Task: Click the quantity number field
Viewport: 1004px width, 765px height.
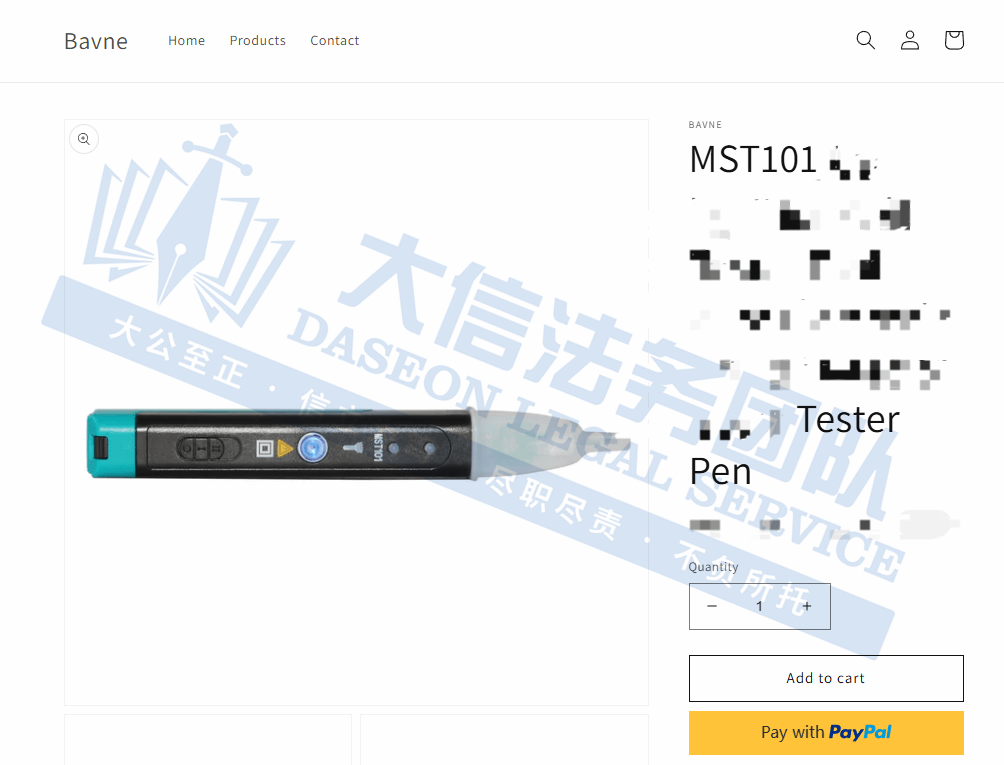Action: tap(759, 606)
